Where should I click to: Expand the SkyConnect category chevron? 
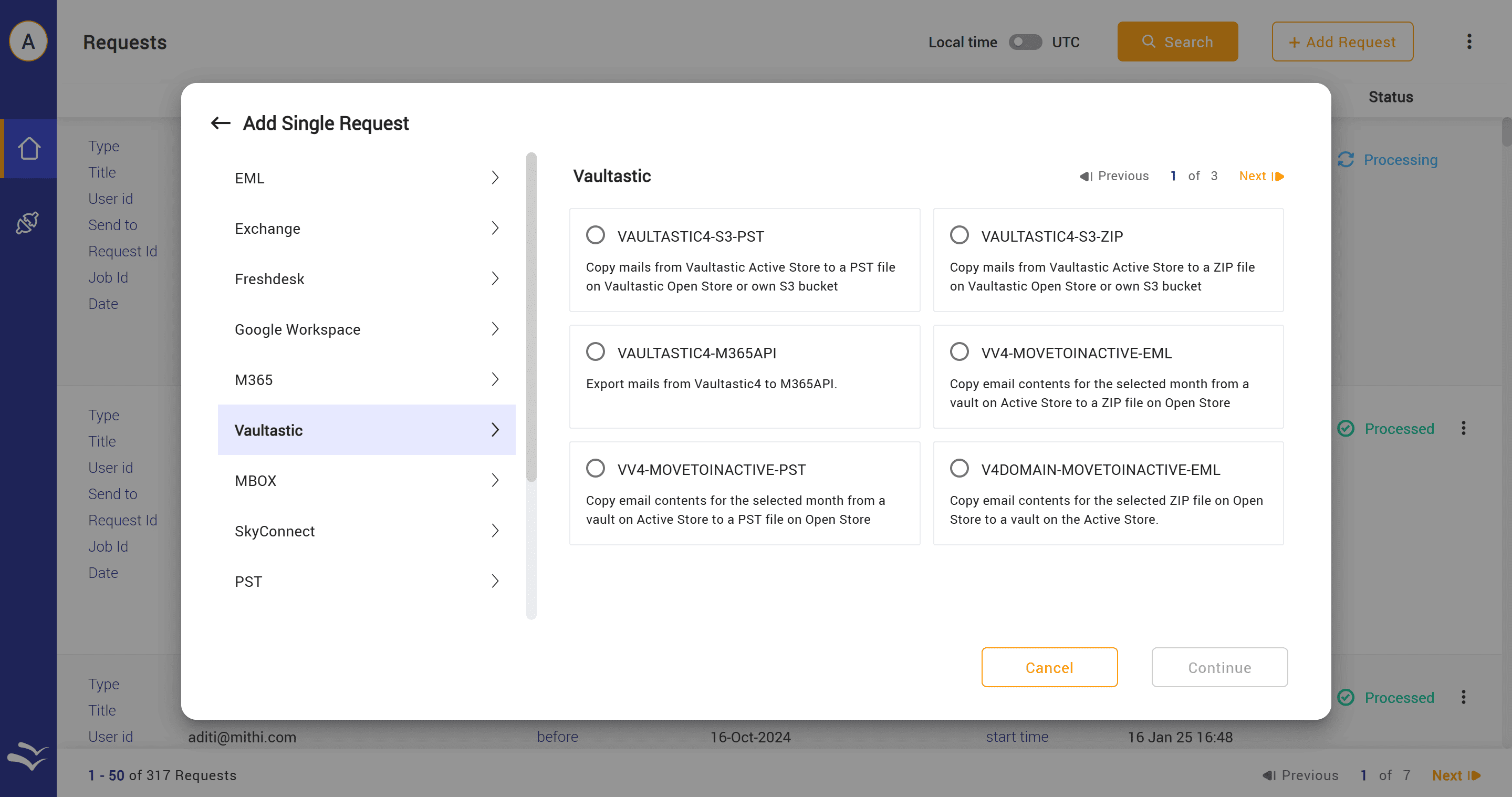pos(495,531)
